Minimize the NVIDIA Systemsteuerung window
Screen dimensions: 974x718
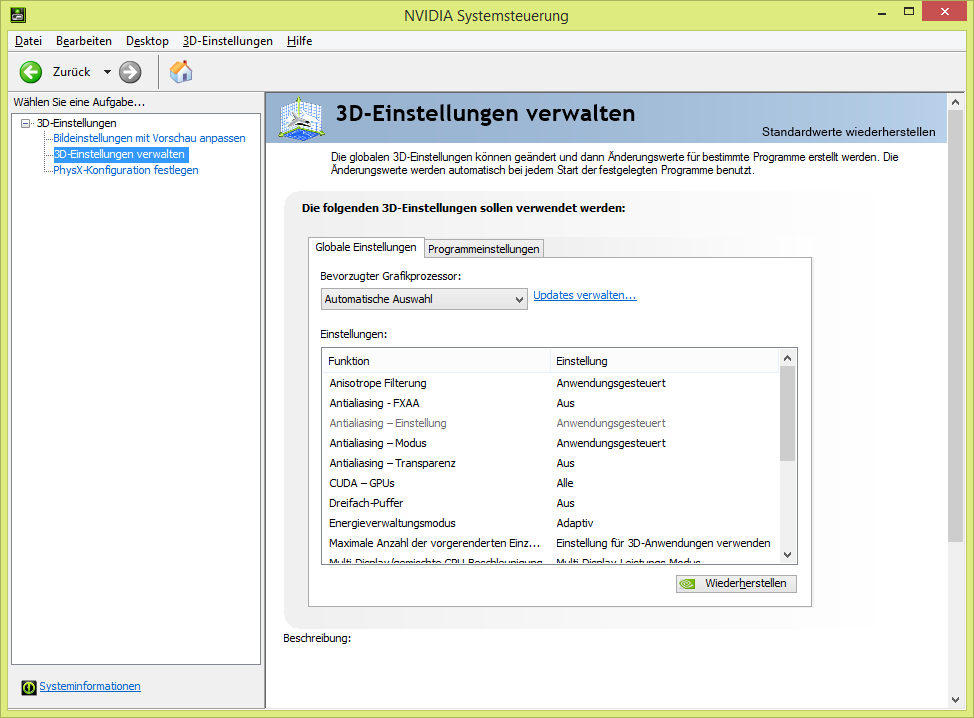point(881,12)
